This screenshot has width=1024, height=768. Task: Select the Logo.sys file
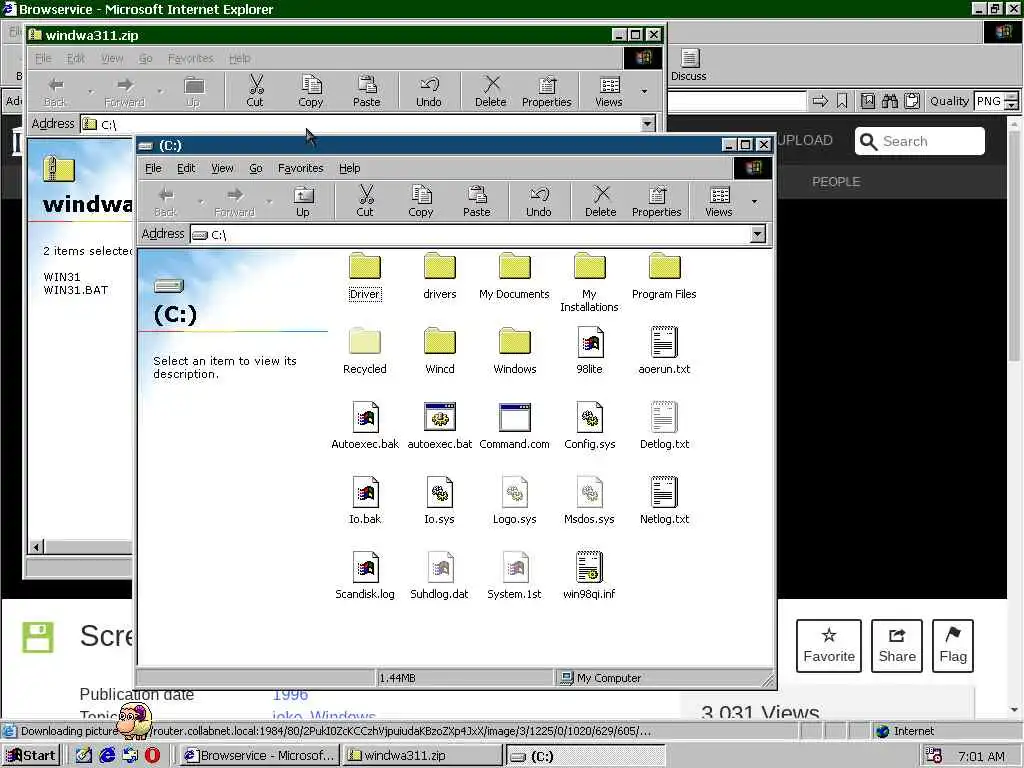coord(515,501)
